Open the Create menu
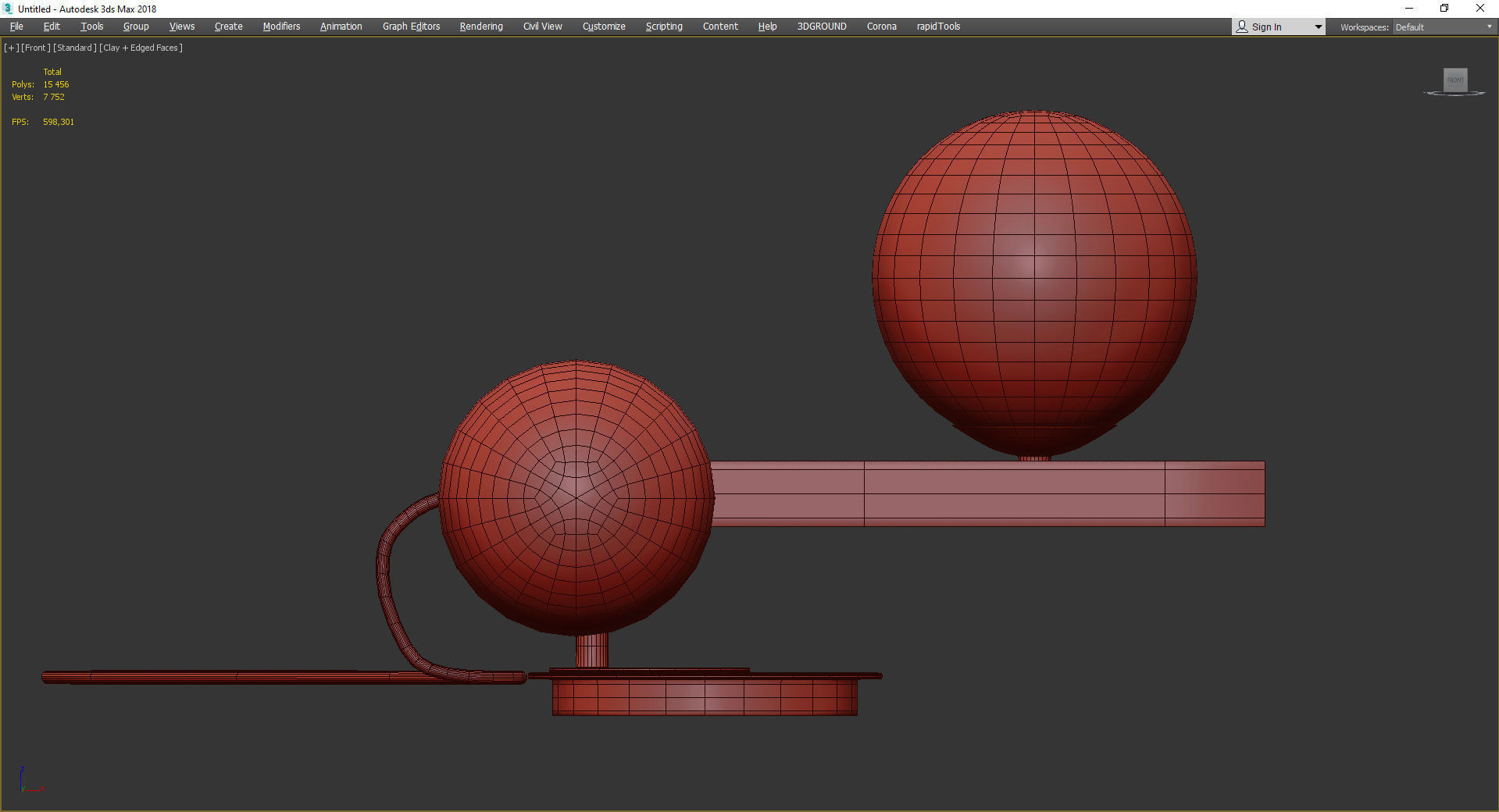 coord(229,27)
